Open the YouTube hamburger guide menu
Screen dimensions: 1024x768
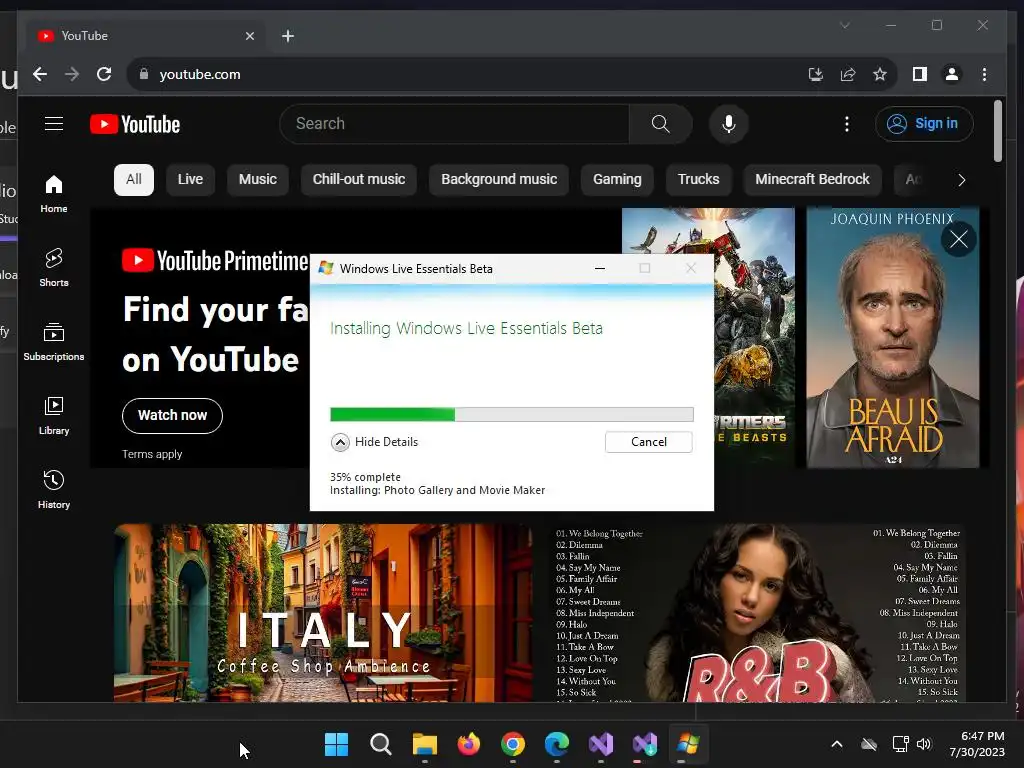coord(54,123)
